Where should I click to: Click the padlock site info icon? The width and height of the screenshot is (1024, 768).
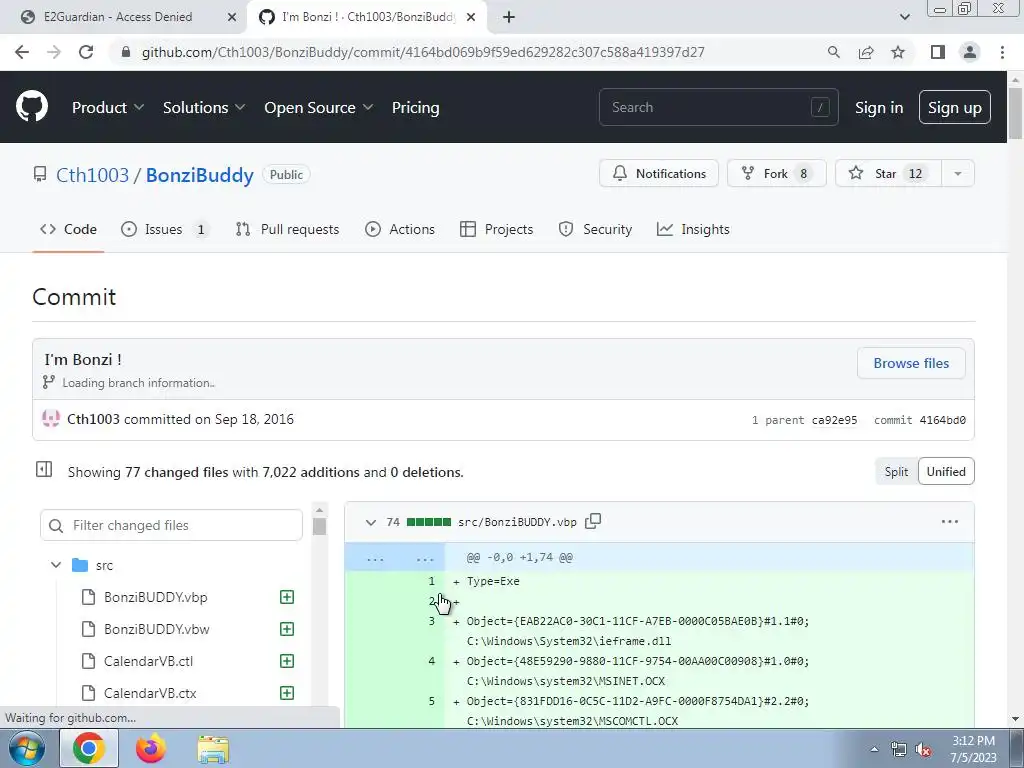[126, 52]
